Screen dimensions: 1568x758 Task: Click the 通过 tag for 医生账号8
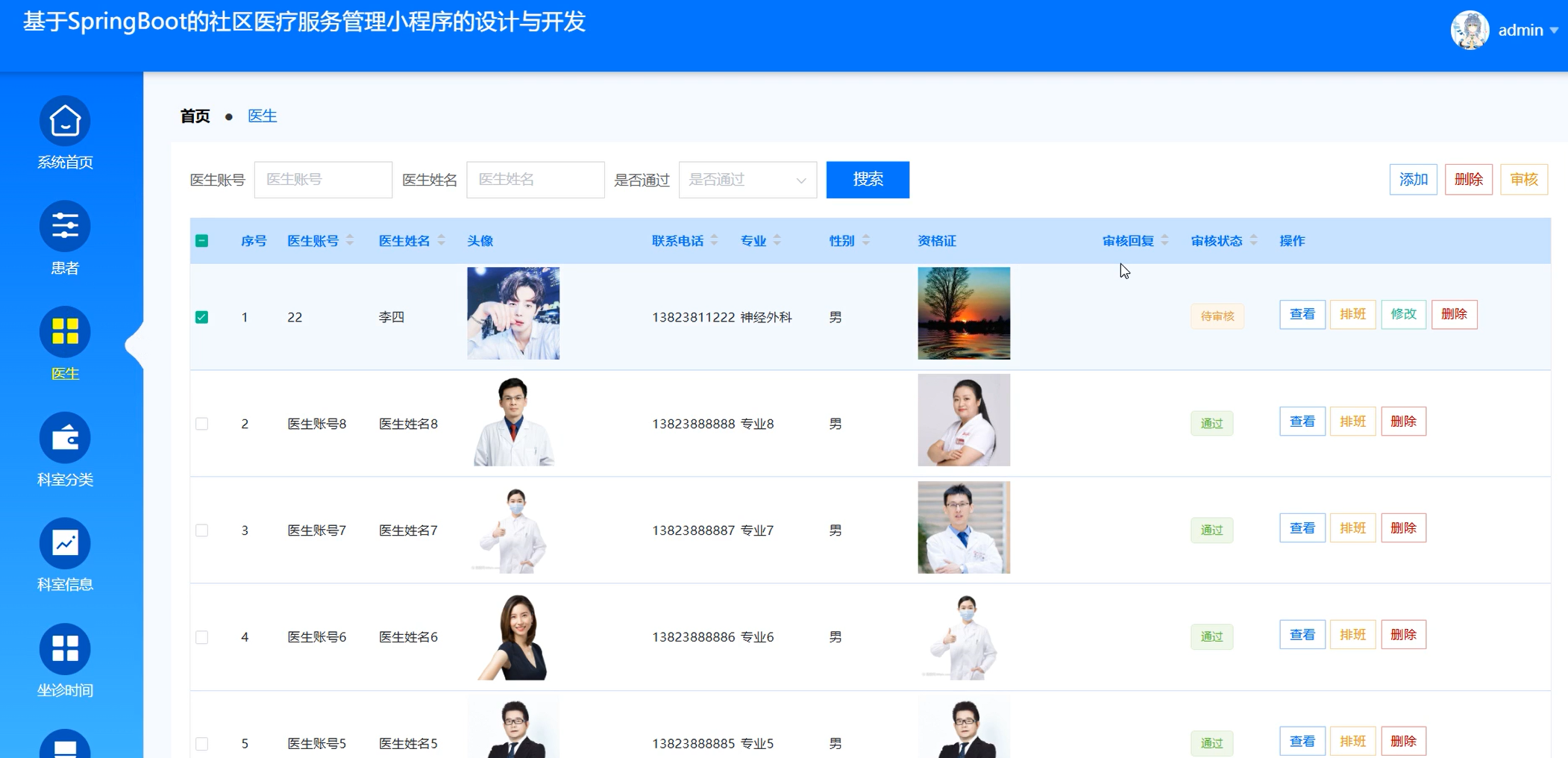1212,424
